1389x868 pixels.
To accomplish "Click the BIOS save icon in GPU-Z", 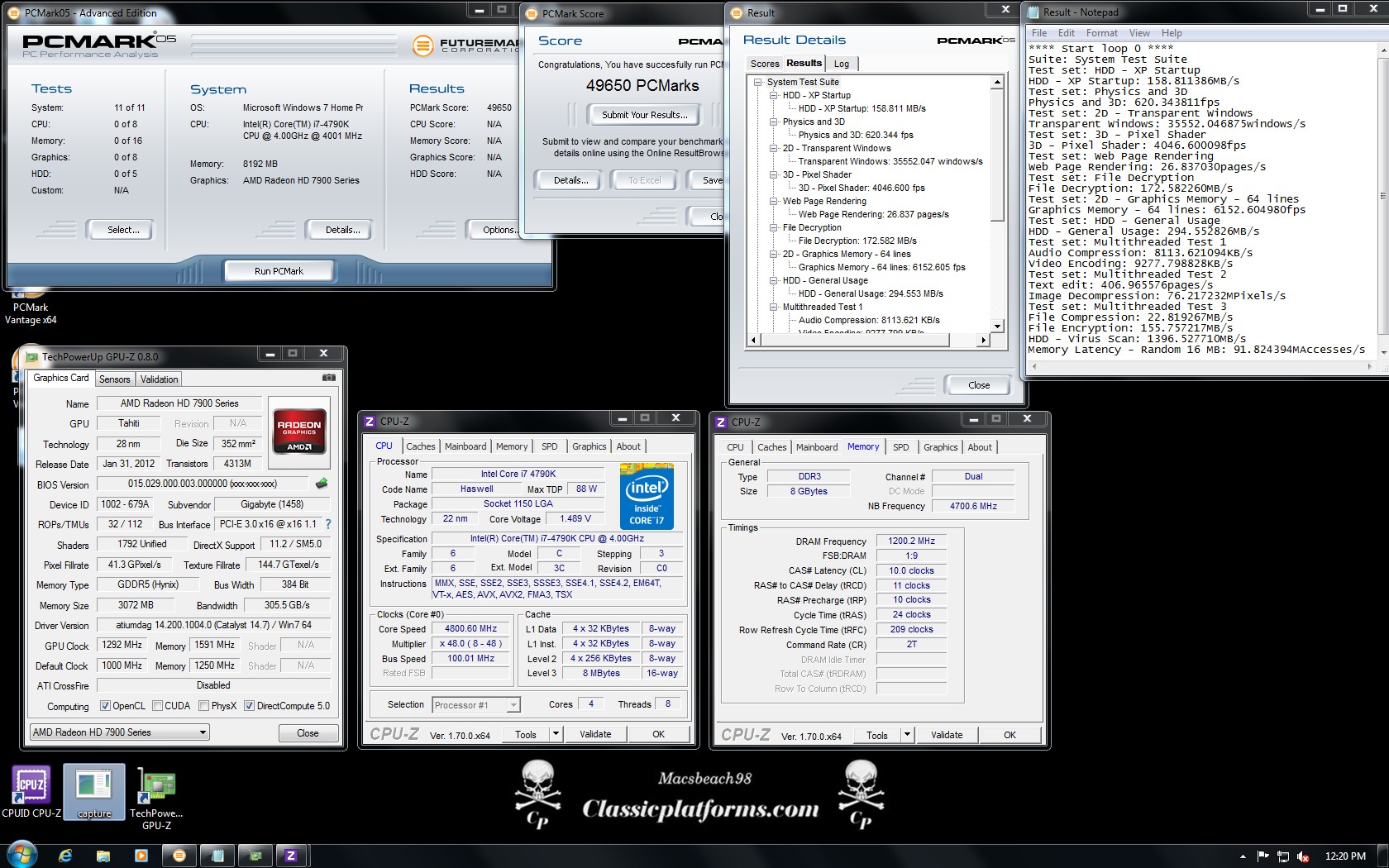I will pyautogui.click(x=322, y=484).
